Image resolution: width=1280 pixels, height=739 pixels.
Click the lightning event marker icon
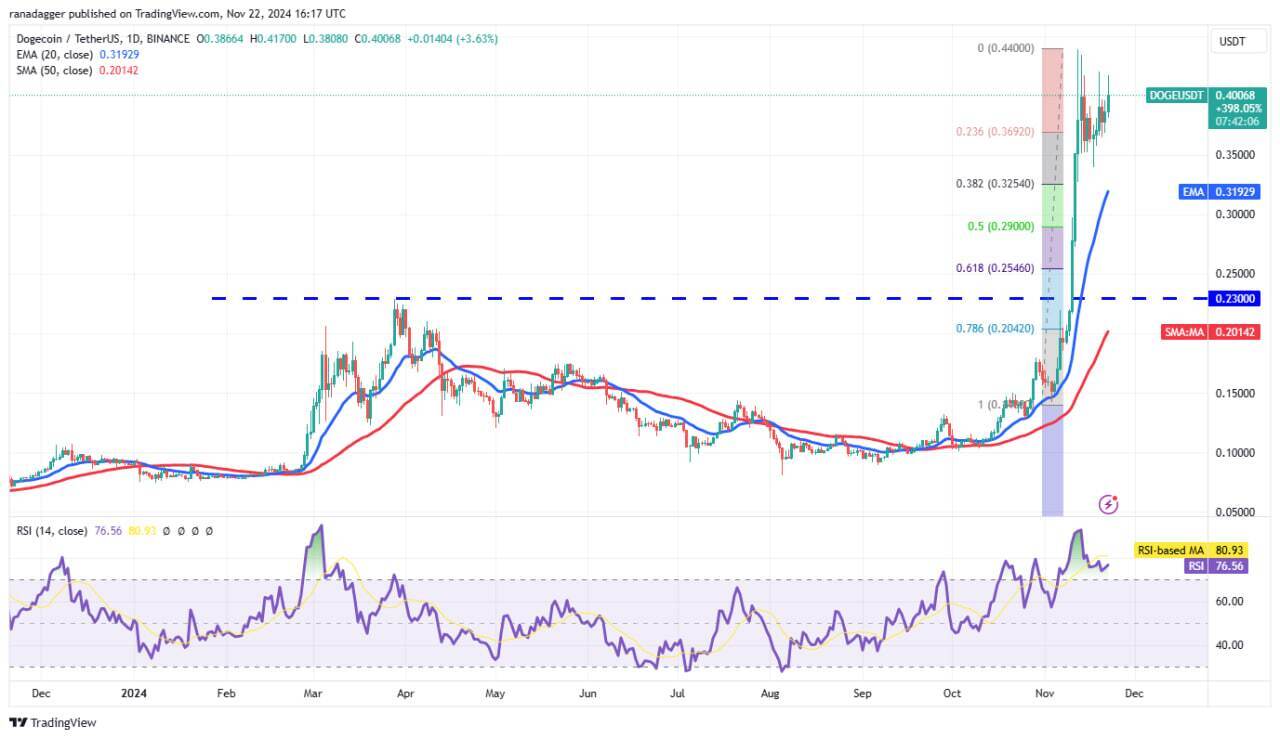pyautogui.click(x=1108, y=504)
